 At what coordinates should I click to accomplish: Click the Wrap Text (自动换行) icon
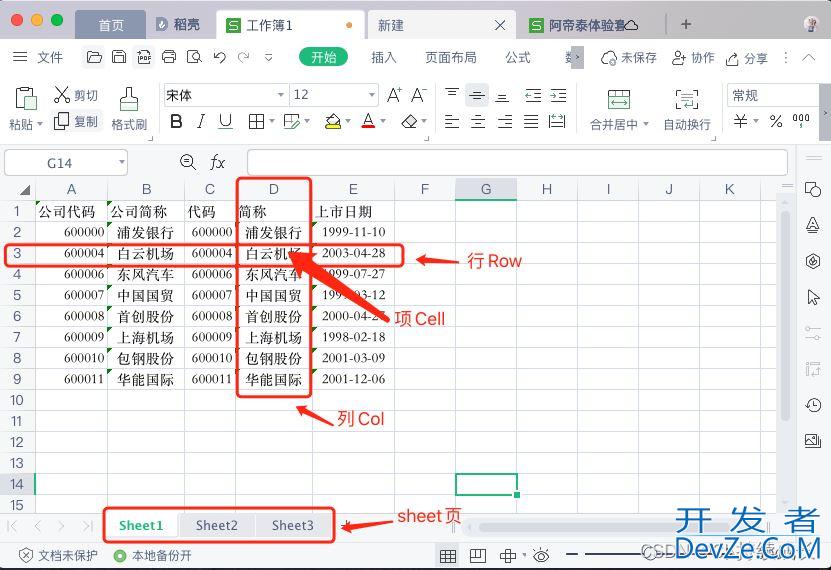coord(687,99)
